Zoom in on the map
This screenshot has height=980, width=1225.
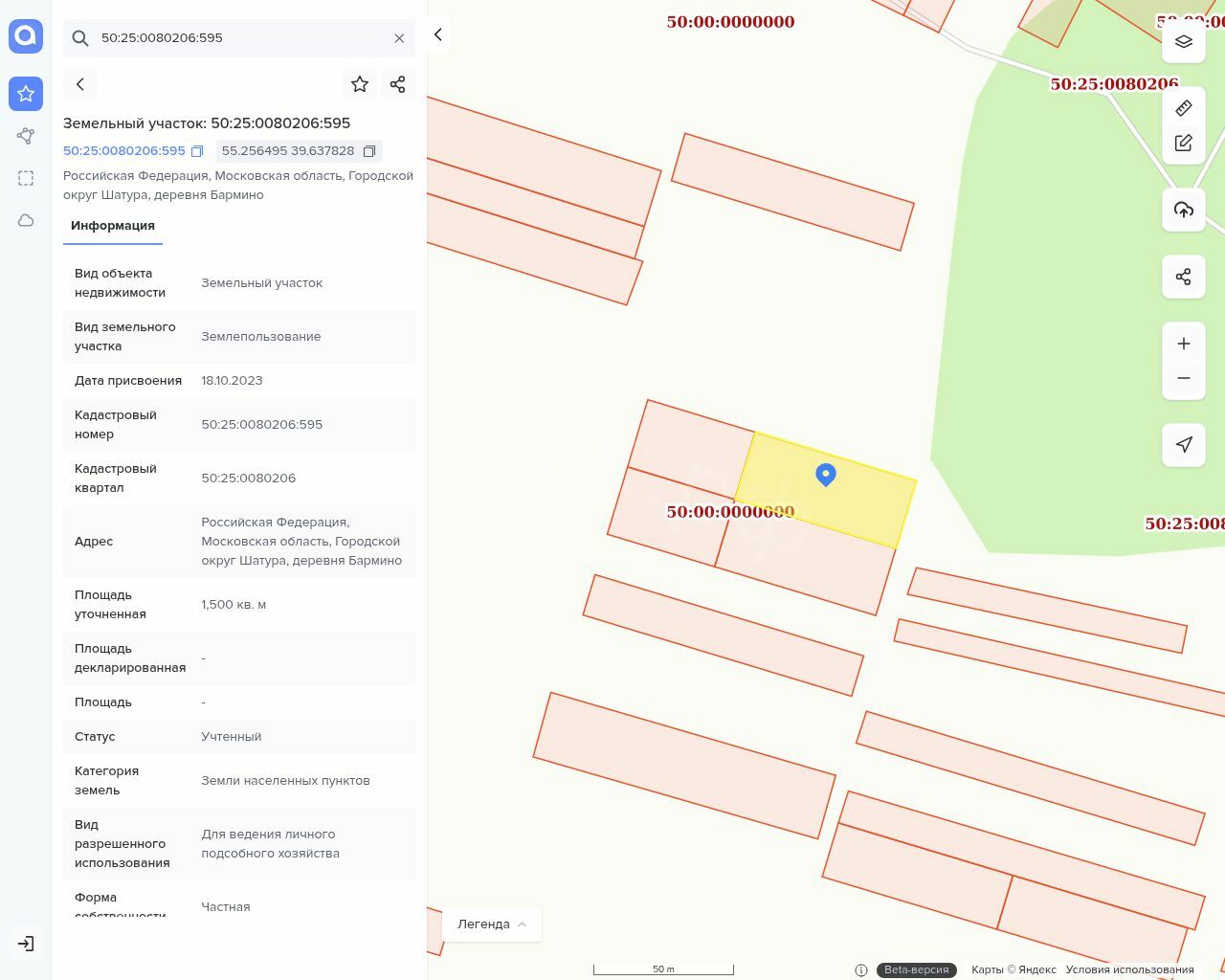[1183, 344]
